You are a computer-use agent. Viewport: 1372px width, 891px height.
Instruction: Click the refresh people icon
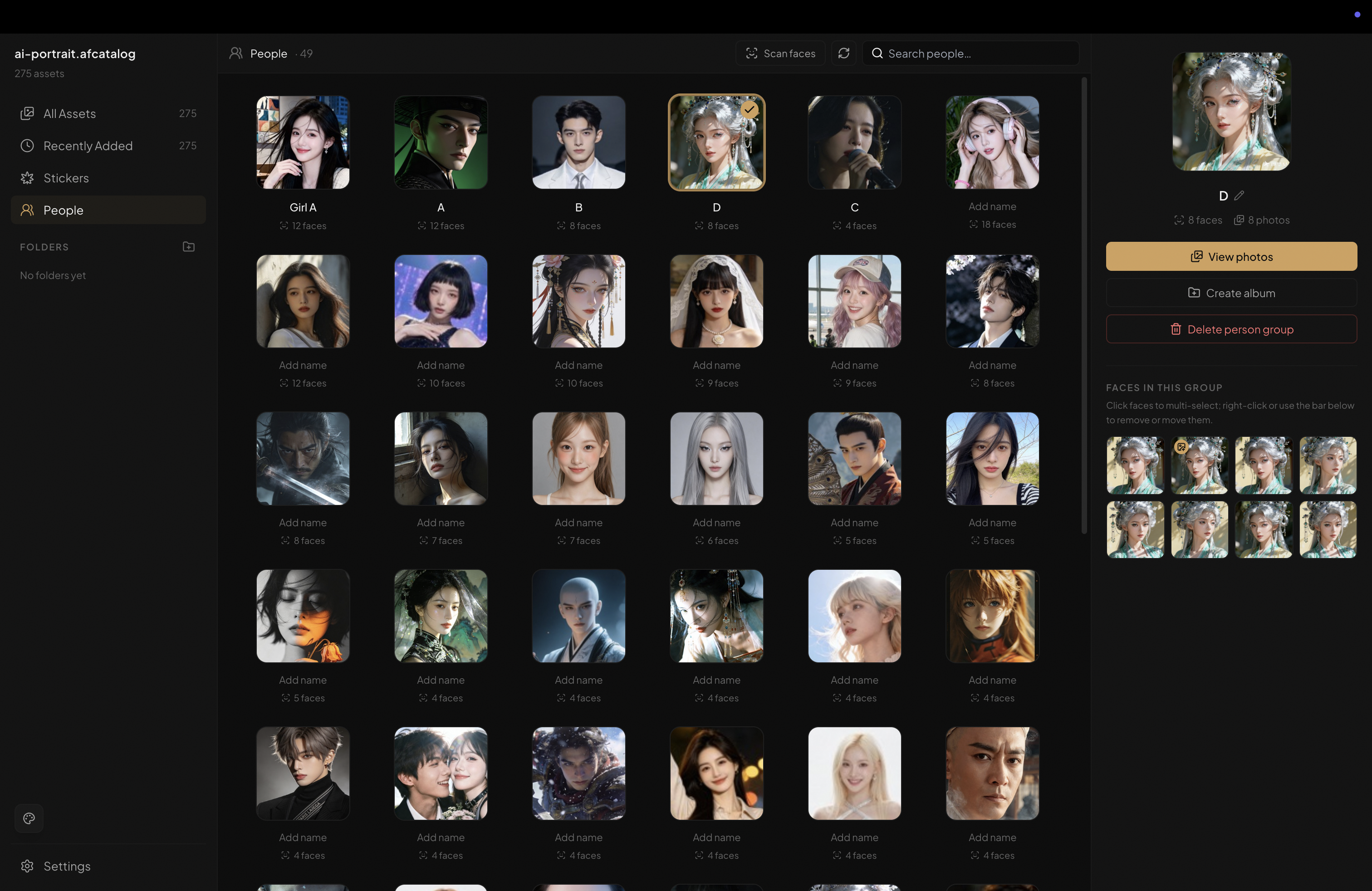(x=843, y=53)
